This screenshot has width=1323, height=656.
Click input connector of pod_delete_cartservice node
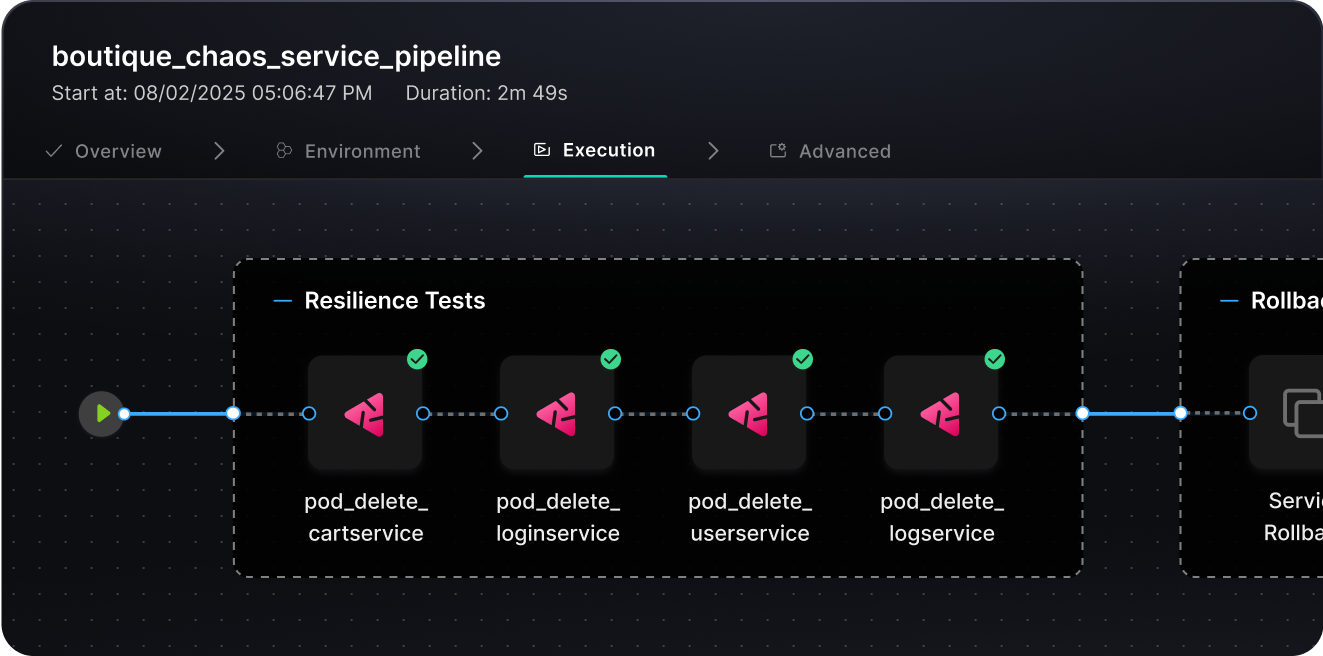point(309,413)
